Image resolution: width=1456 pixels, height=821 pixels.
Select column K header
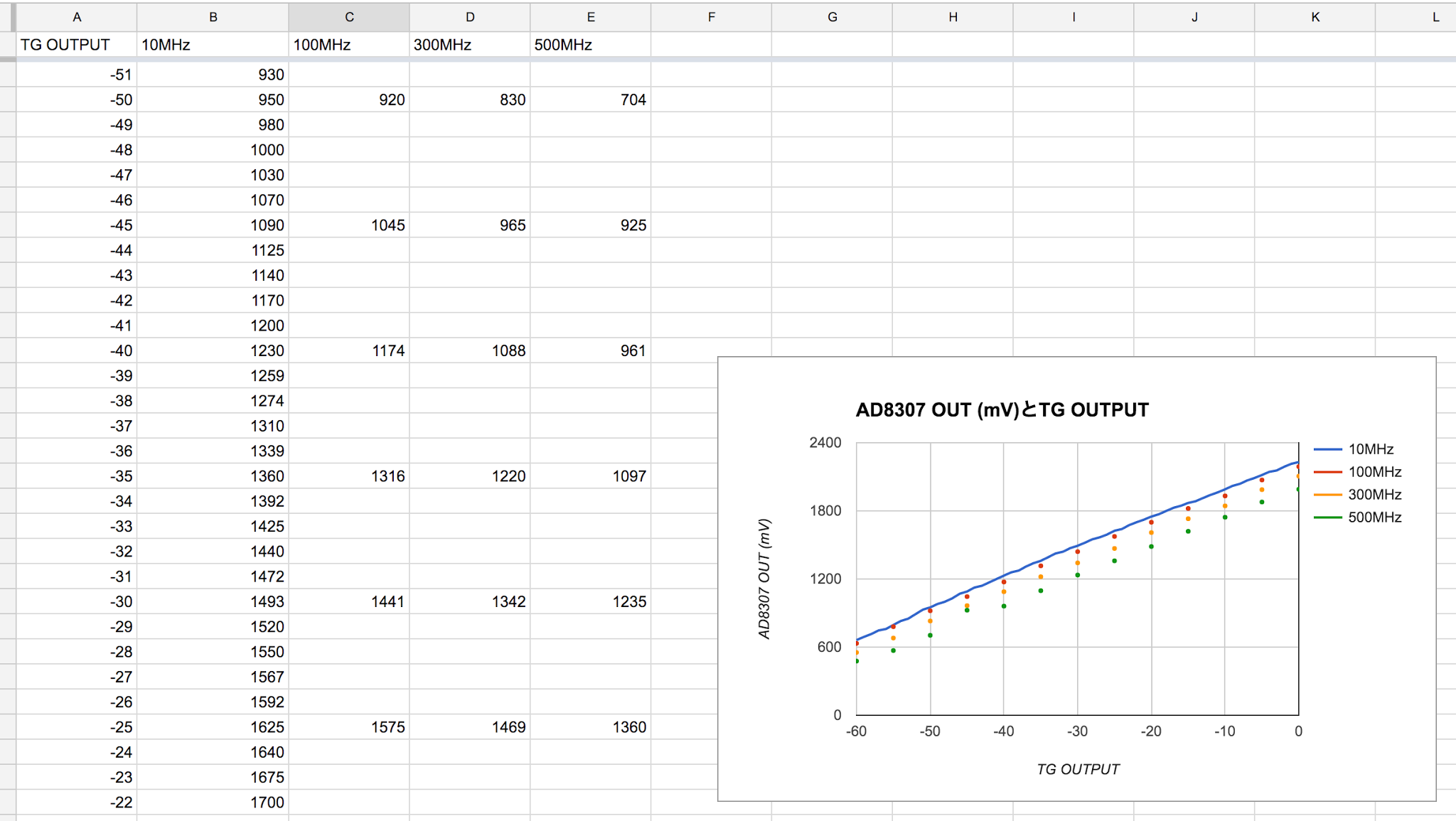point(1315,17)
